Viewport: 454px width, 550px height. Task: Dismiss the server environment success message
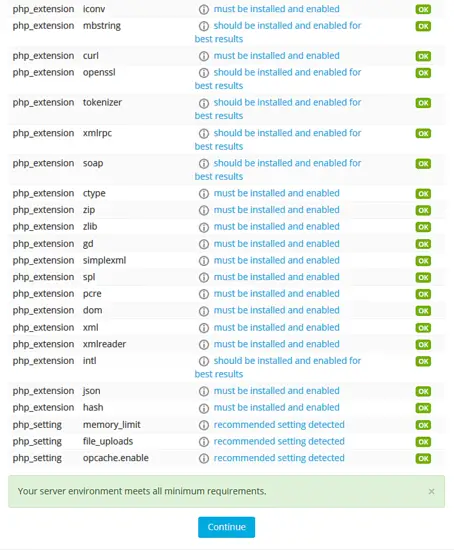tap(432, 491)
